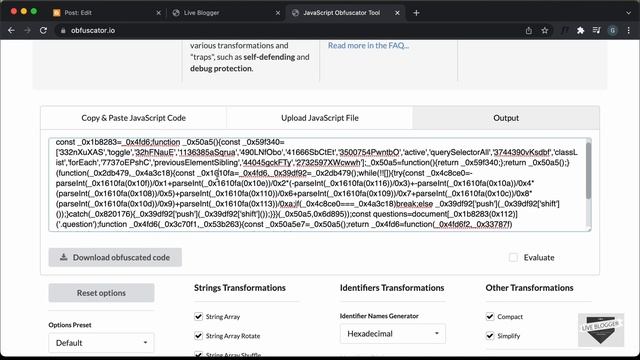
Task: Enable the Evaluate checkbox
Action: tap(513, 258)
